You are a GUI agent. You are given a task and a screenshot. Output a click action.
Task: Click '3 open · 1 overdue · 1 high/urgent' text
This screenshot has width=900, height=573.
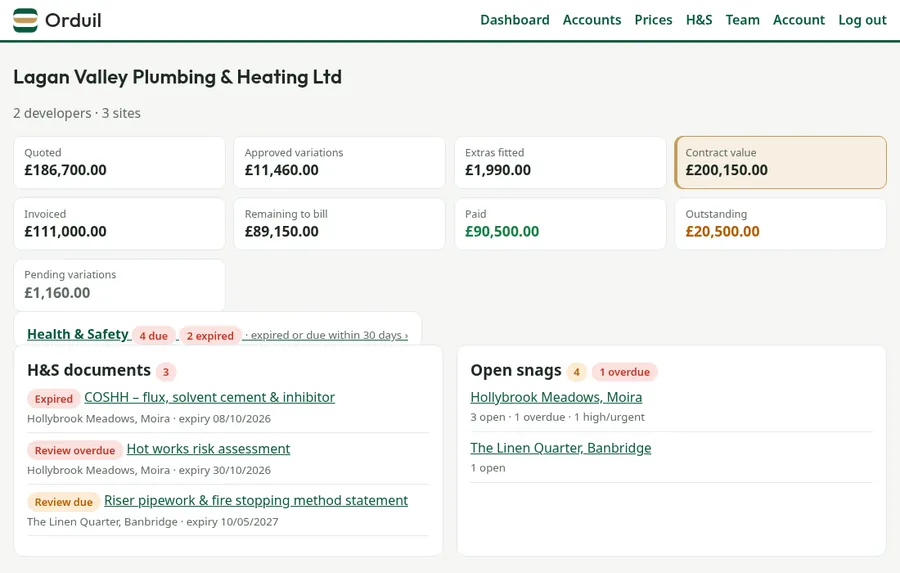click(557, 417)
